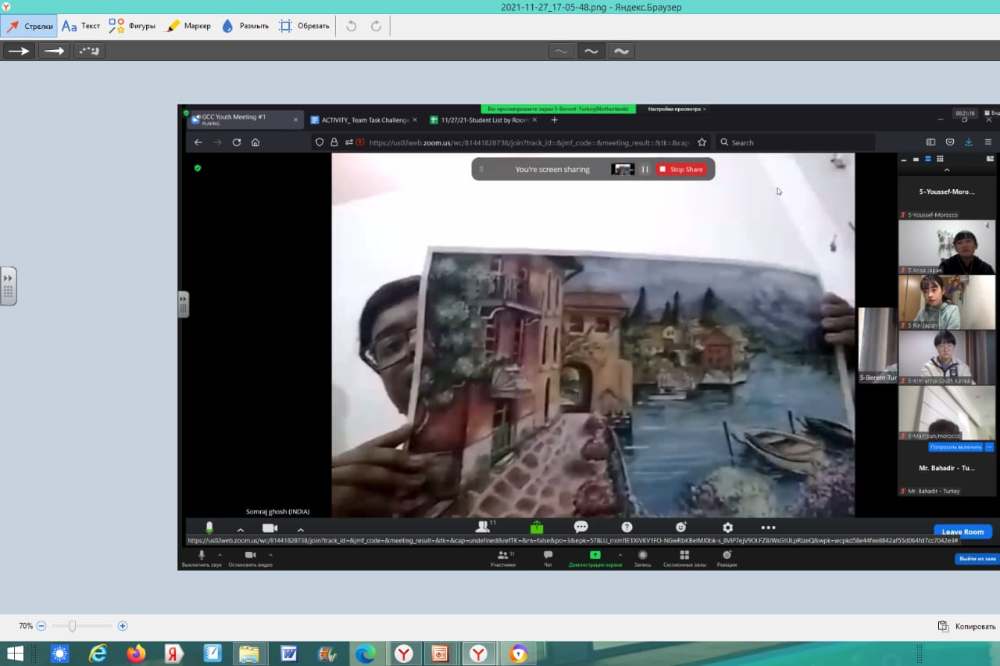Click the Демонстрация экрана share button
This screenshot has width=1000, height=666.
[x=595, y=558]
